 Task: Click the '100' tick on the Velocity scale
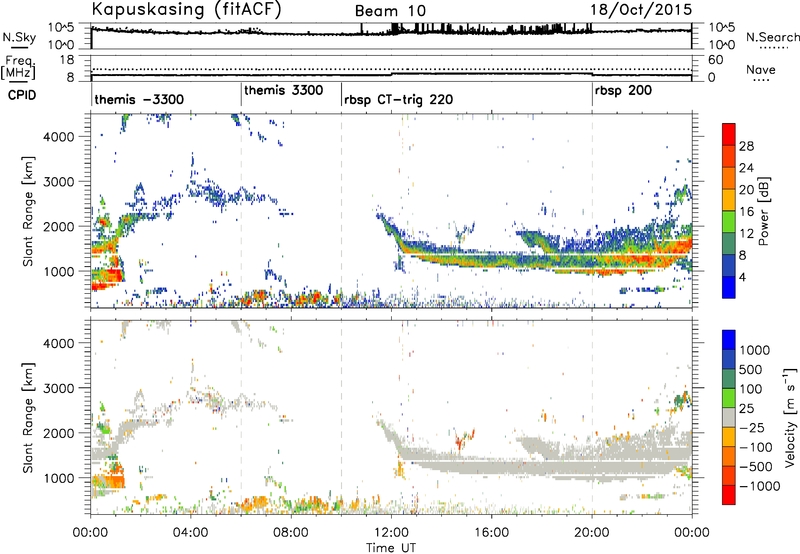click(x=751, y=389)
